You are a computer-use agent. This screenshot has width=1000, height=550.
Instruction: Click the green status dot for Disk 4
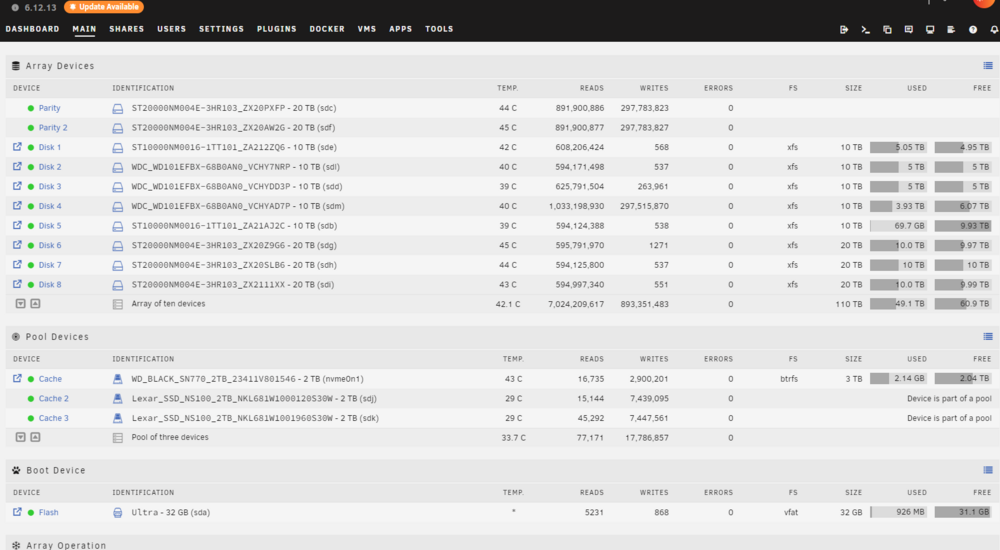pyautogui.click(x=31, y=206)
